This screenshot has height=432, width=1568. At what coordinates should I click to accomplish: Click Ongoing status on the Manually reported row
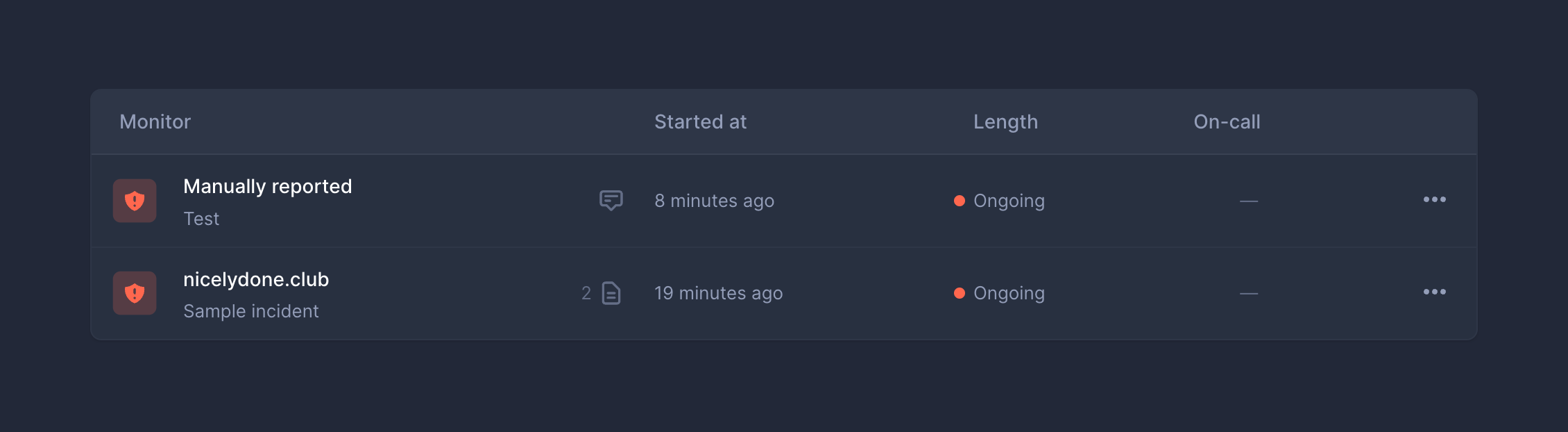click(x=1009, y=201)
